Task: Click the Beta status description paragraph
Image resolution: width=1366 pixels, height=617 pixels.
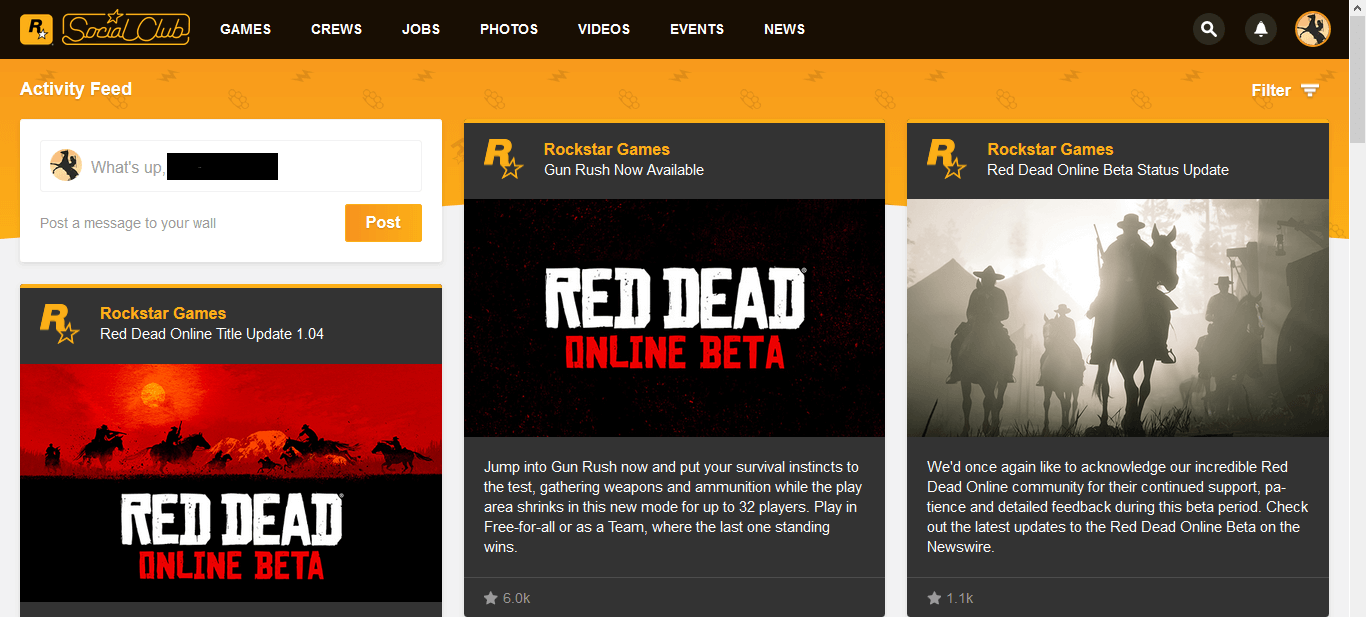Action: point(1117,507)
